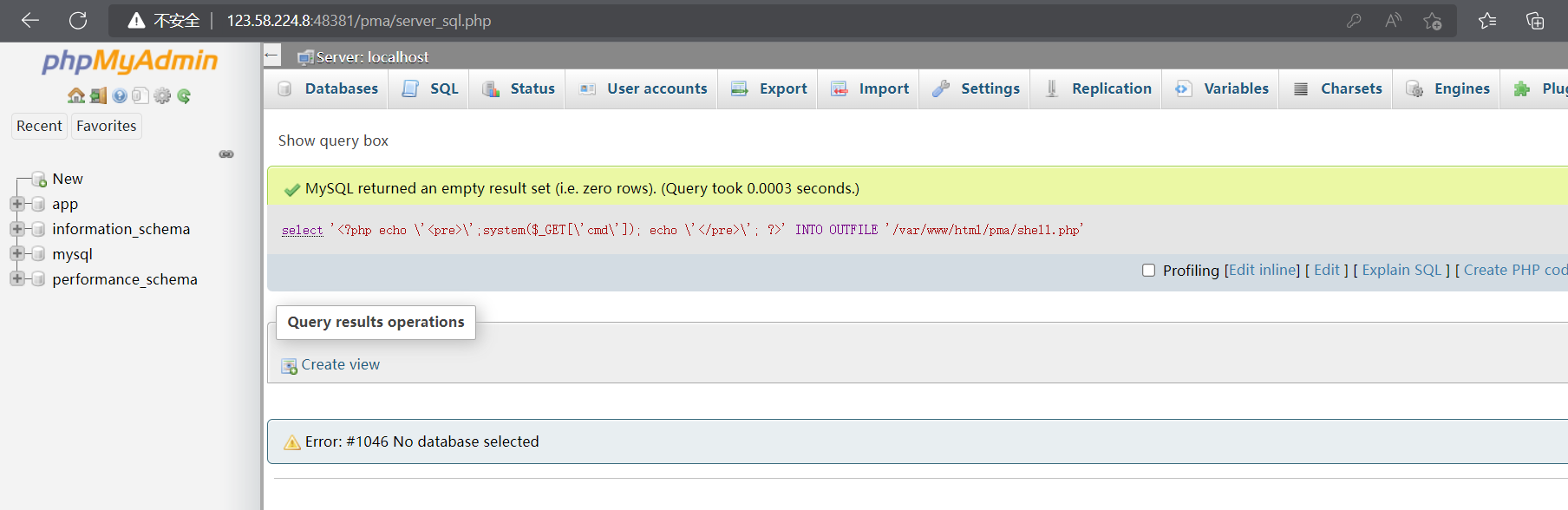This screenshot has width=1568, height=510.
Task: Click the select keyword in the executed query
Action: click(302, 231)
